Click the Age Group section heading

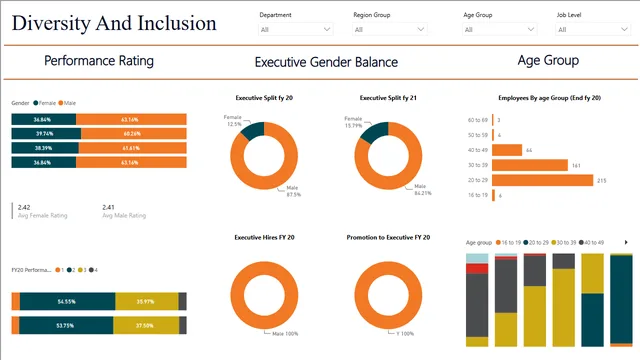coord(548,60)
